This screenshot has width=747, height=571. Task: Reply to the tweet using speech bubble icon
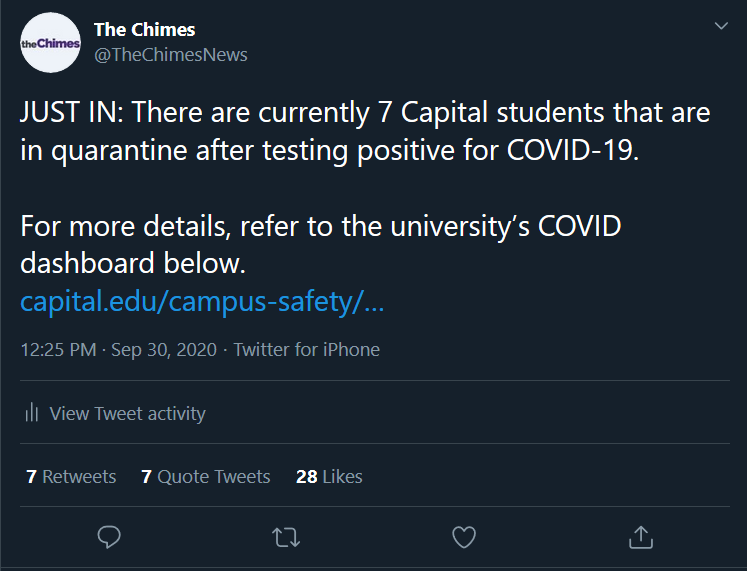click(x=109, y=537)
